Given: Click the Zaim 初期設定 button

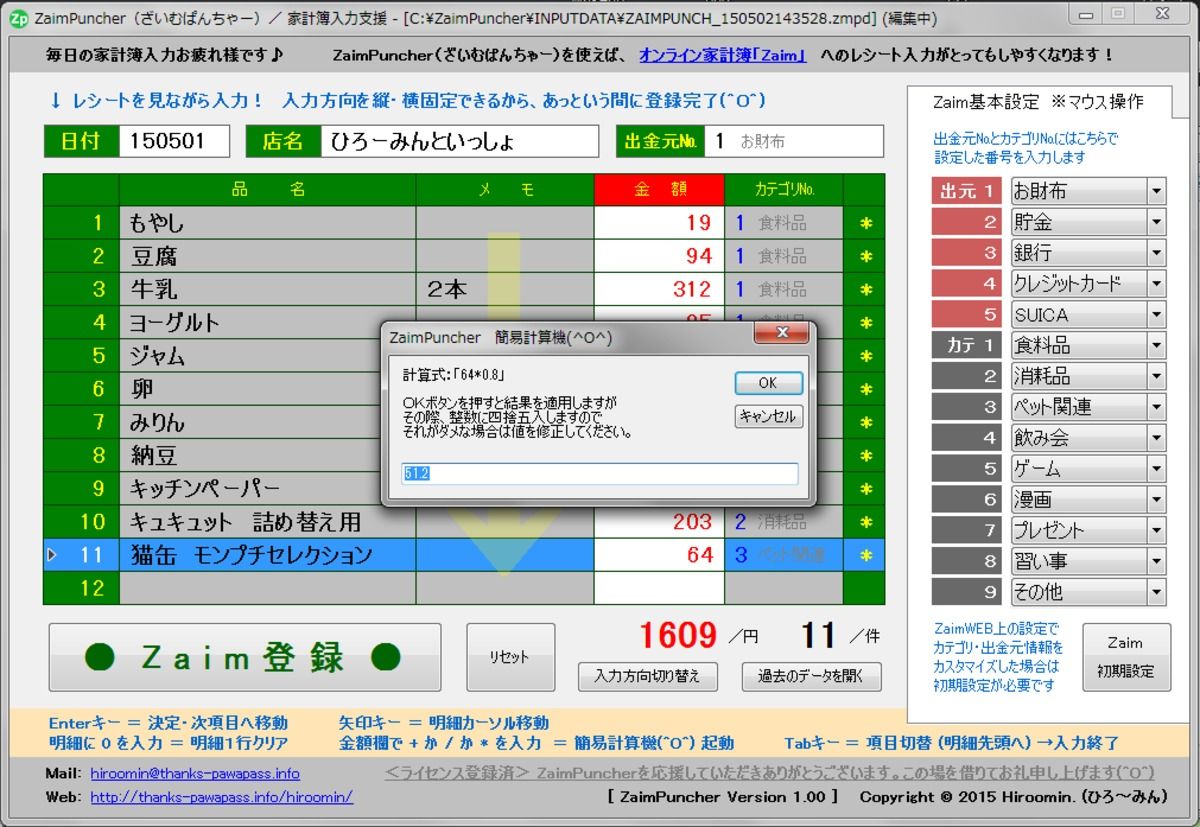Looking at the screenshot, I should [1125, 657].
